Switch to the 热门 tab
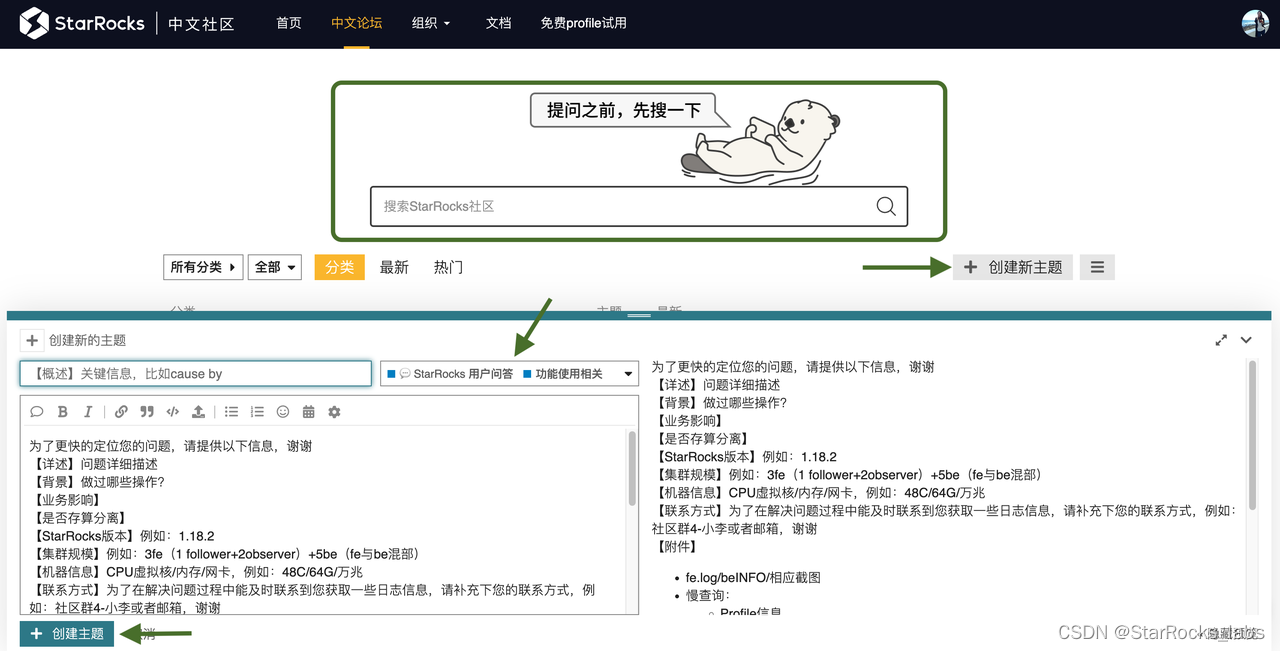The image size is (1280, 651). (447, 266)
